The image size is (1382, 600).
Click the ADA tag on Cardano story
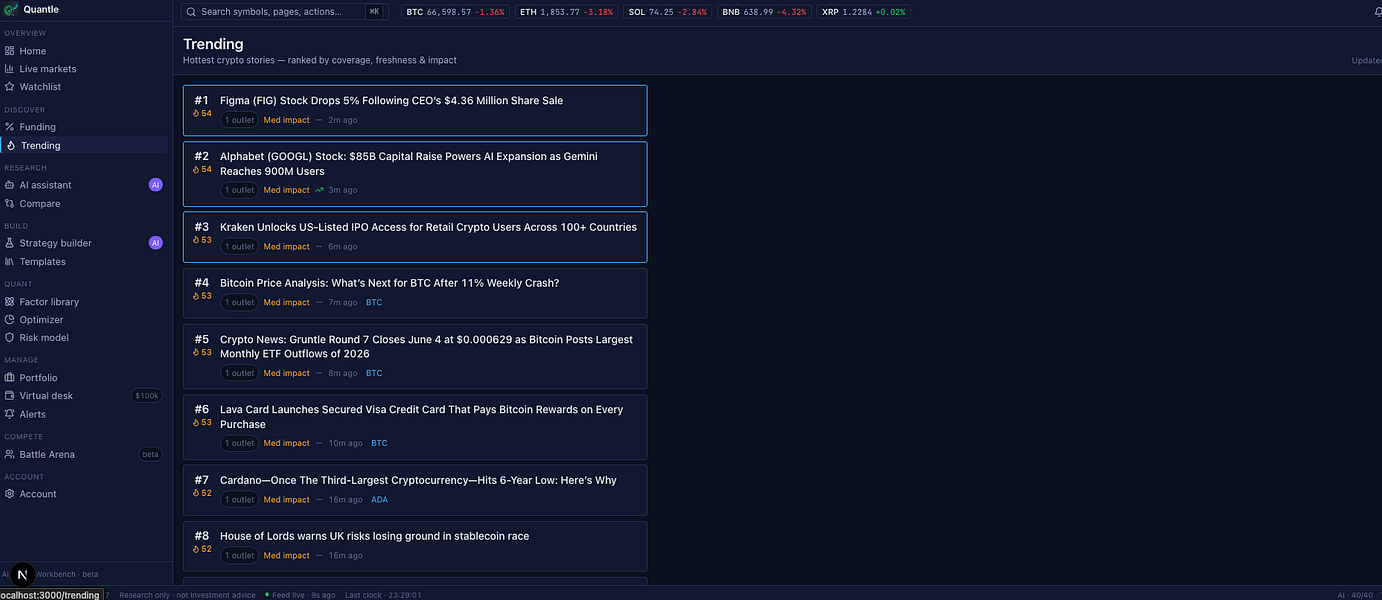[x=379, y=500]
